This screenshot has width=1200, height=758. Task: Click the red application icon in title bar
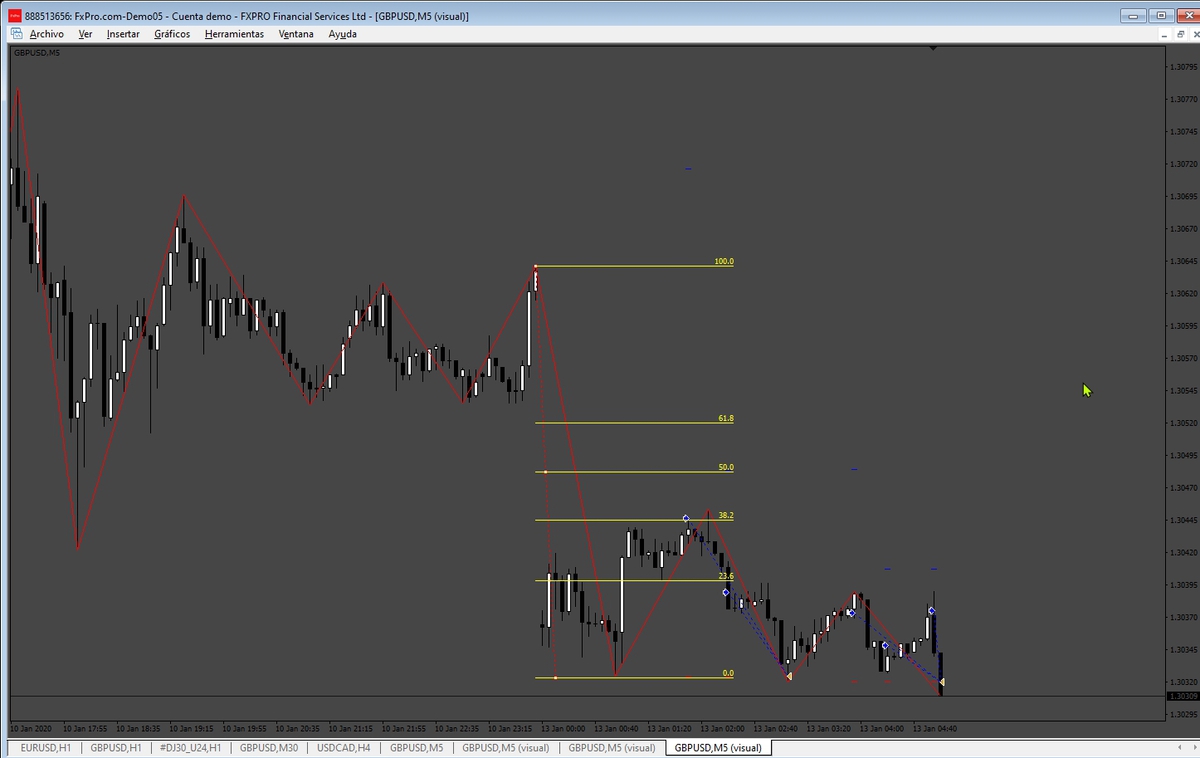click(x=15, y=15)
